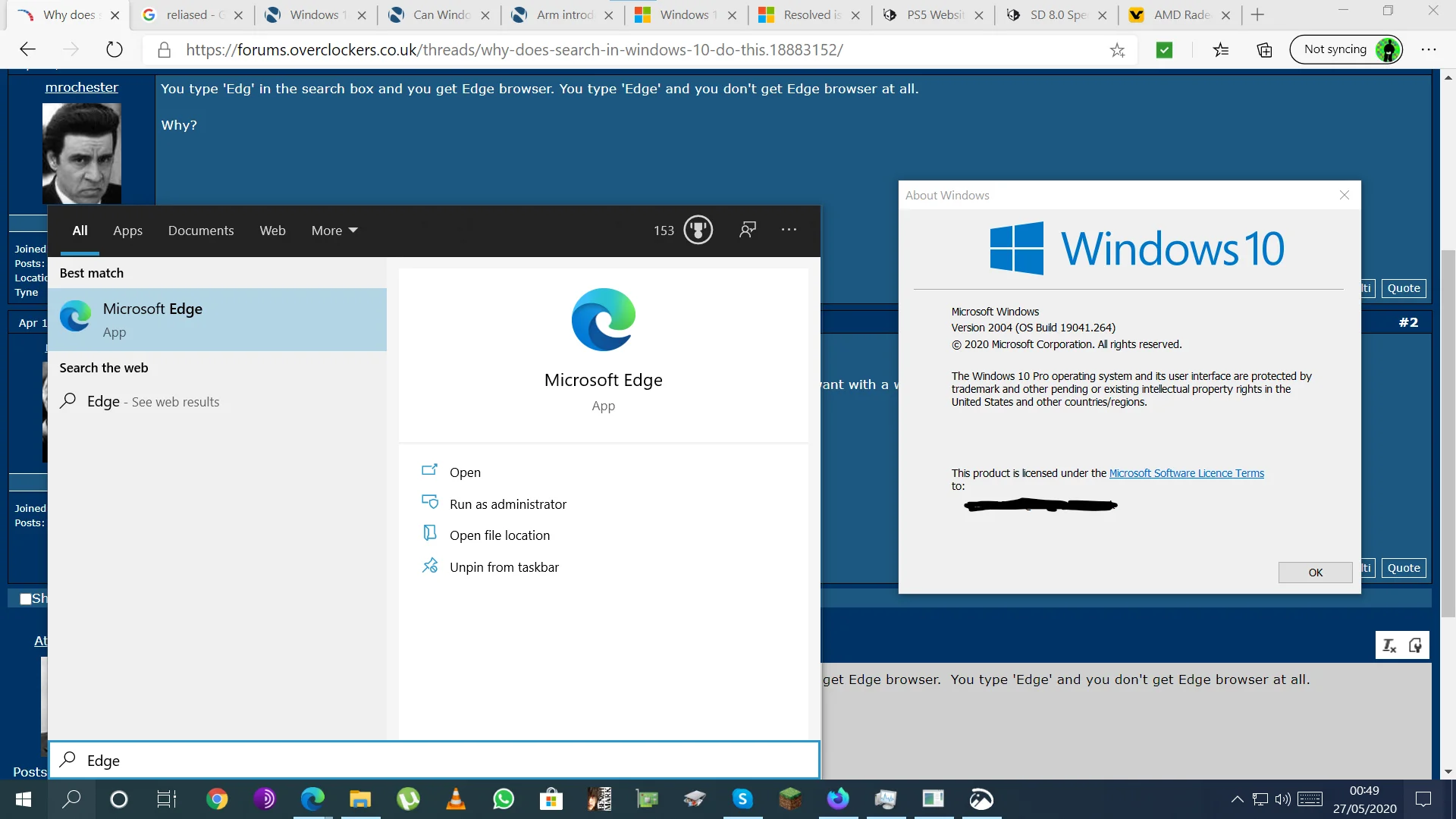Image resolution: width=1456 pixels, height=819 pixels.
Task: Switch to the Apps search tab
Action: click(x=127, y=231)
